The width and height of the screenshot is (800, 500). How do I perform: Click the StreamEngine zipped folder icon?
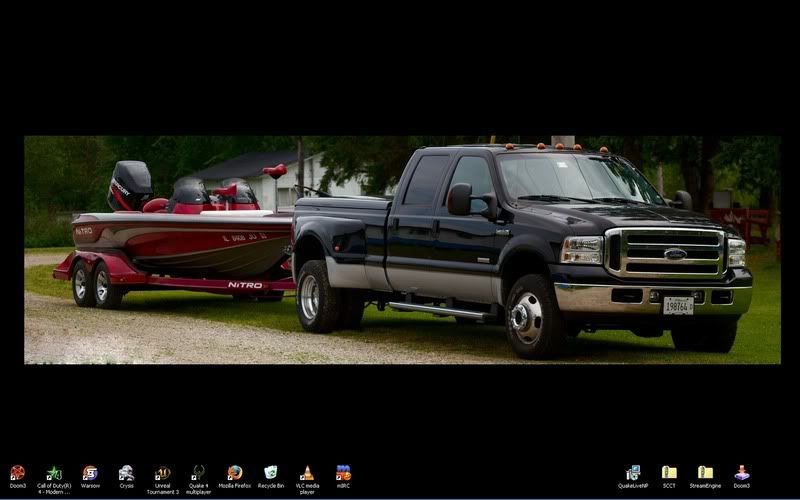click(x=705, y=473)
